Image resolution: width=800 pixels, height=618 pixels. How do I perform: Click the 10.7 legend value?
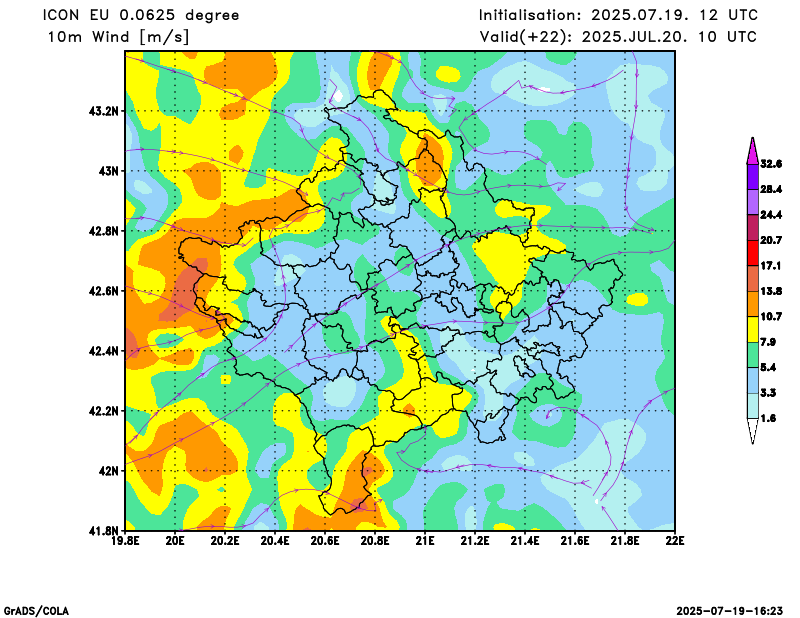click(x=771, y=317)
